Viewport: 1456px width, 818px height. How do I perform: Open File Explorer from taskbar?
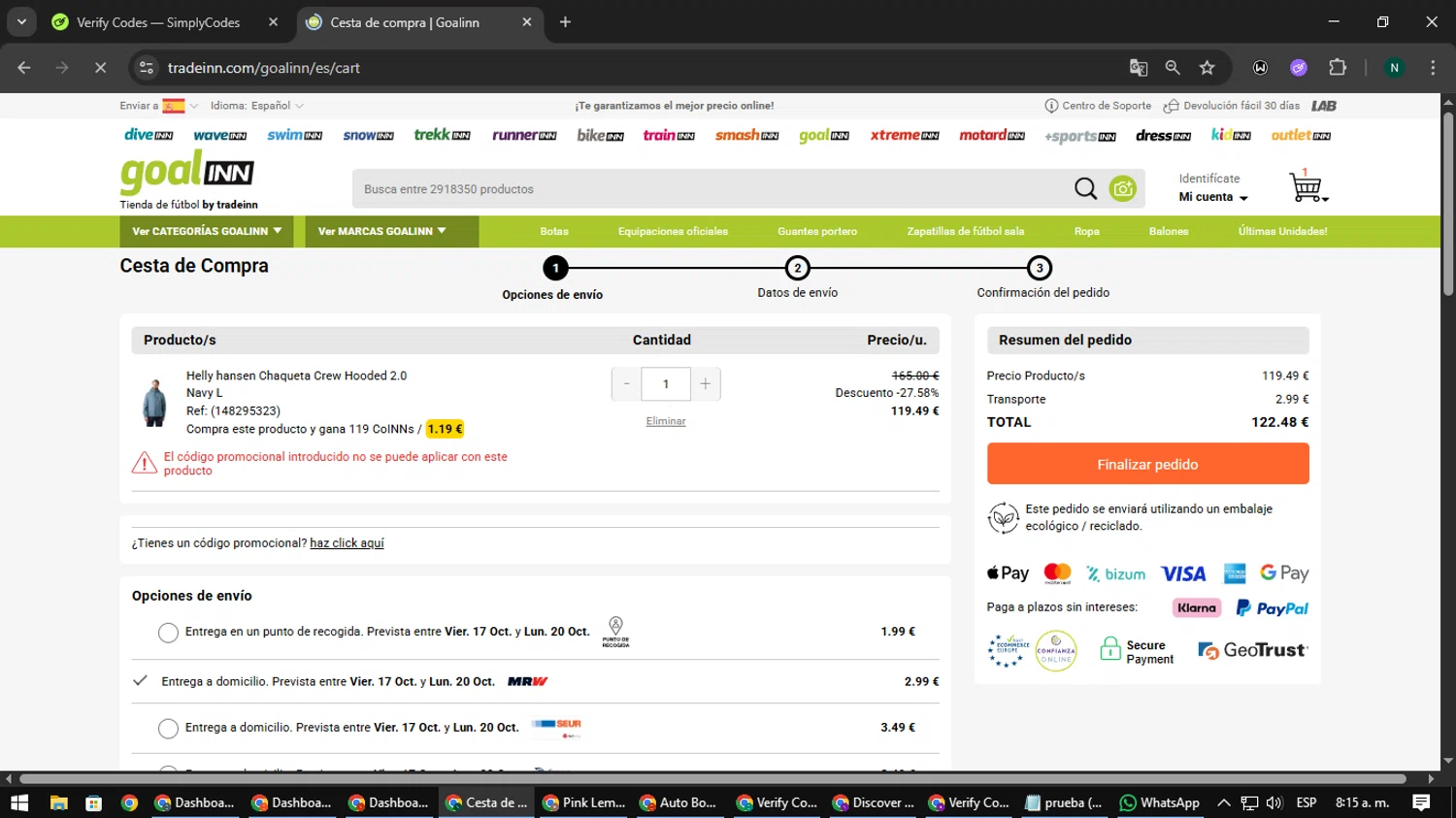pos(58,802)
